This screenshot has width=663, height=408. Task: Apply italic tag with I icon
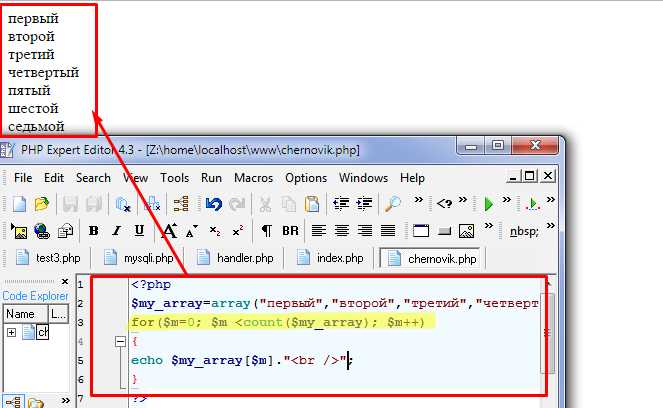(x=116, y=231)
